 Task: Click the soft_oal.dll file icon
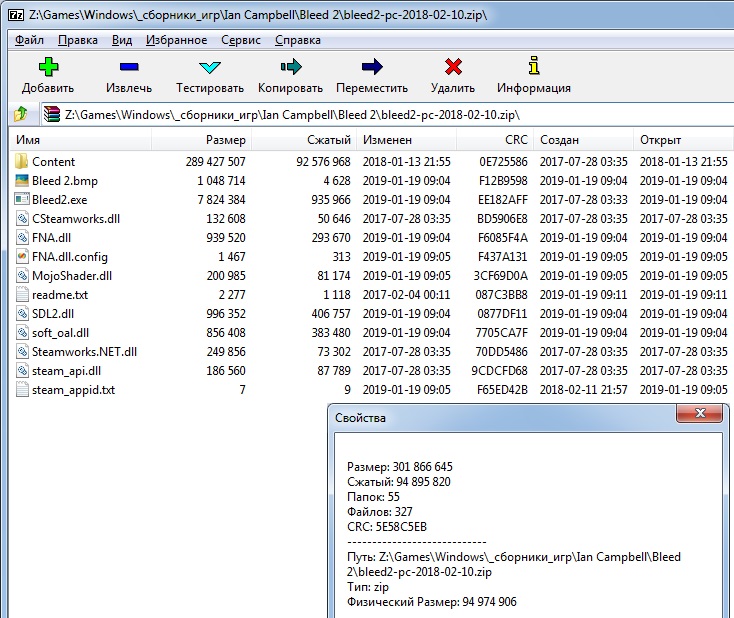22,333
